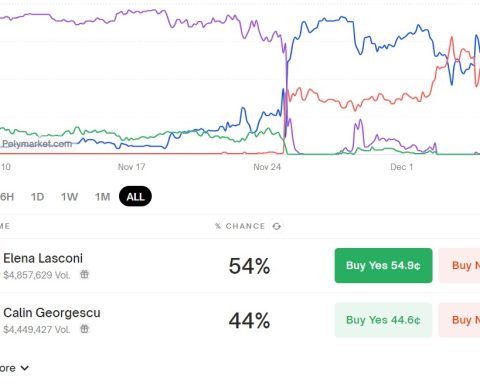480x384 pixels.
Task: Select the 6H time range
Action: (x=7, y=197)
